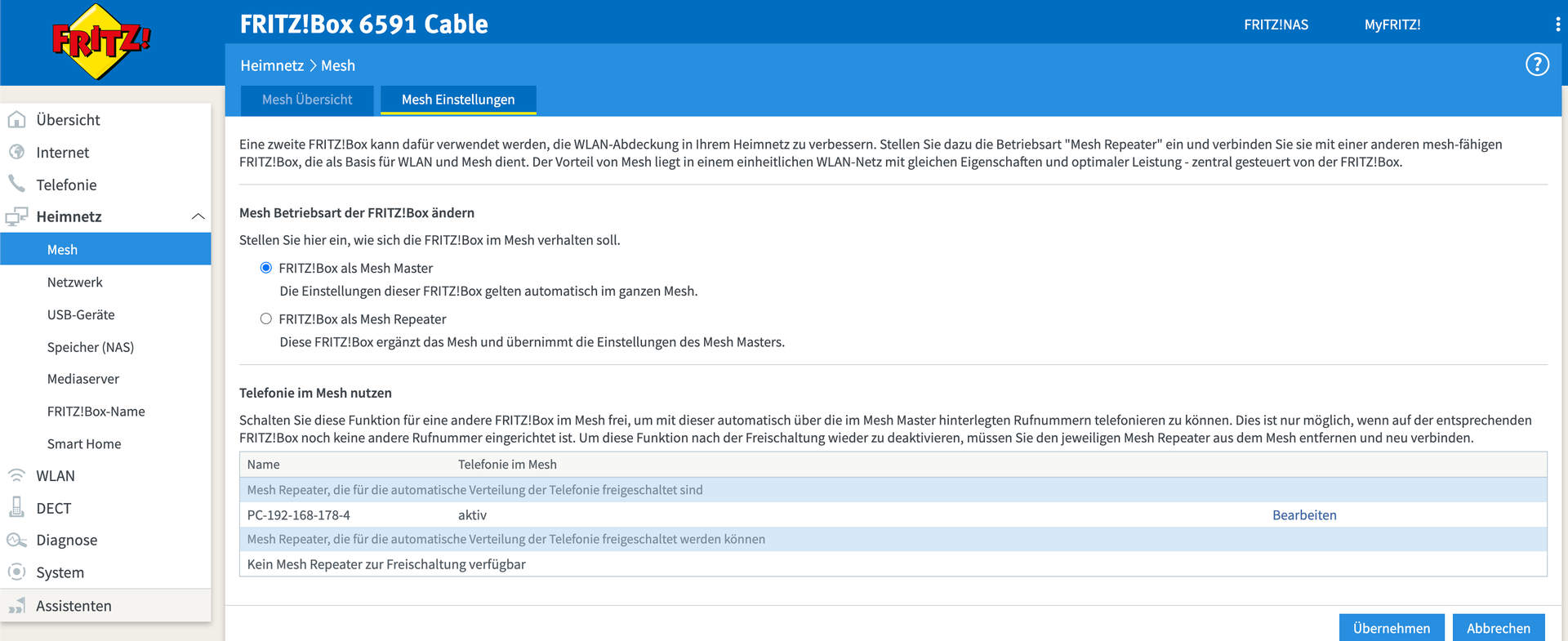Expand the System menu entry
The image size is (1568, 641).
click(60, 572)
